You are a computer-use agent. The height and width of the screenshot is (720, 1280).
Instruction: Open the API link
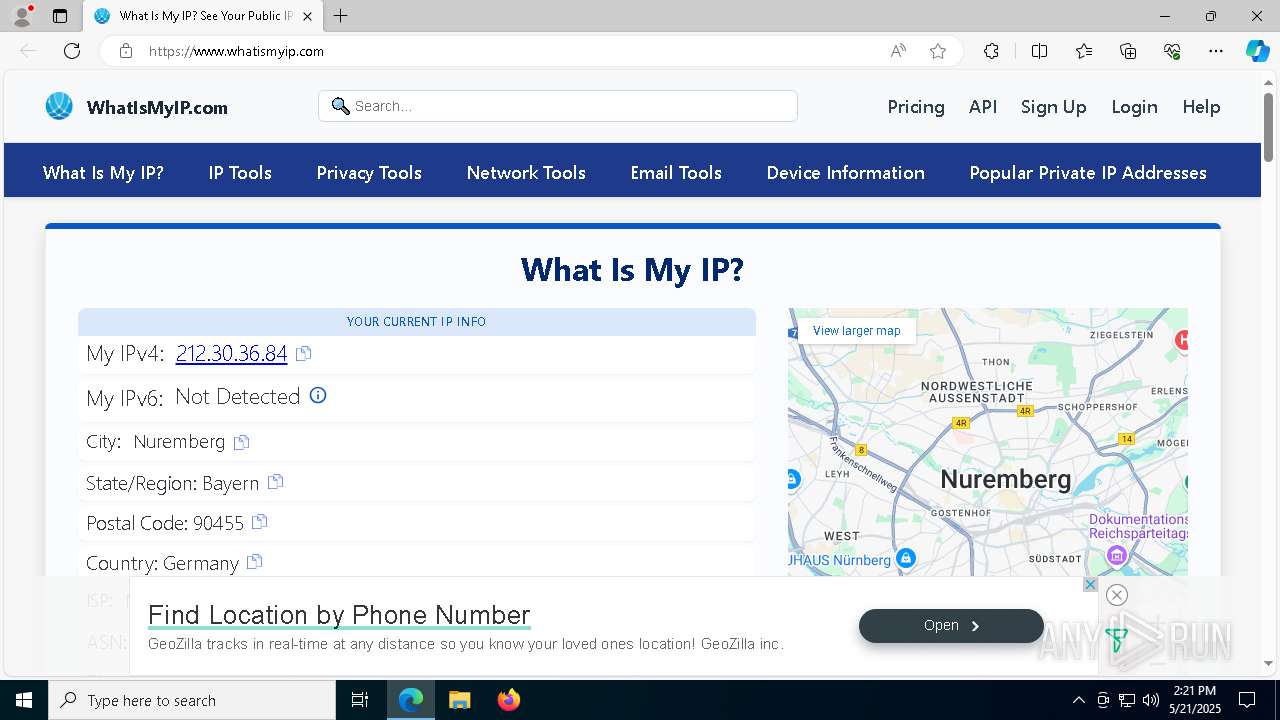[983, 107]
